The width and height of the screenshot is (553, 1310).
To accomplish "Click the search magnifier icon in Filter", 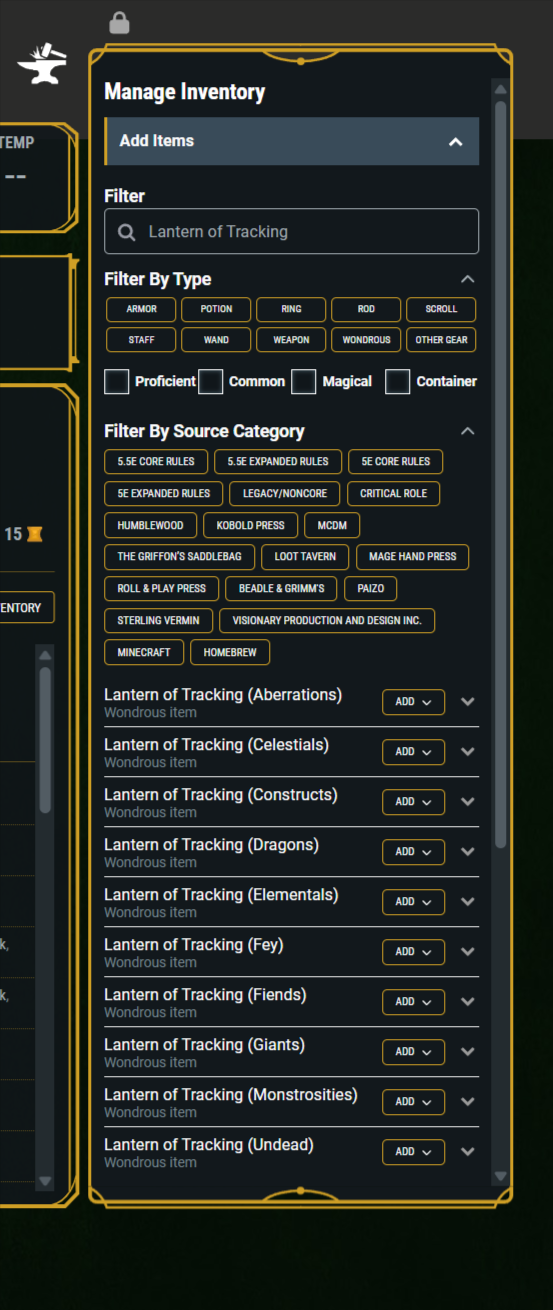I will tap(127, 232).
